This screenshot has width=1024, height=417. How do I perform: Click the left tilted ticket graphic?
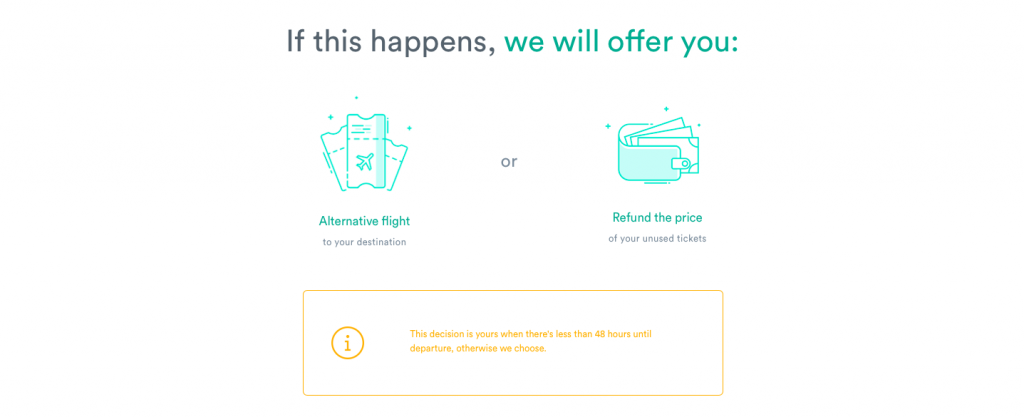coord(334,160)
